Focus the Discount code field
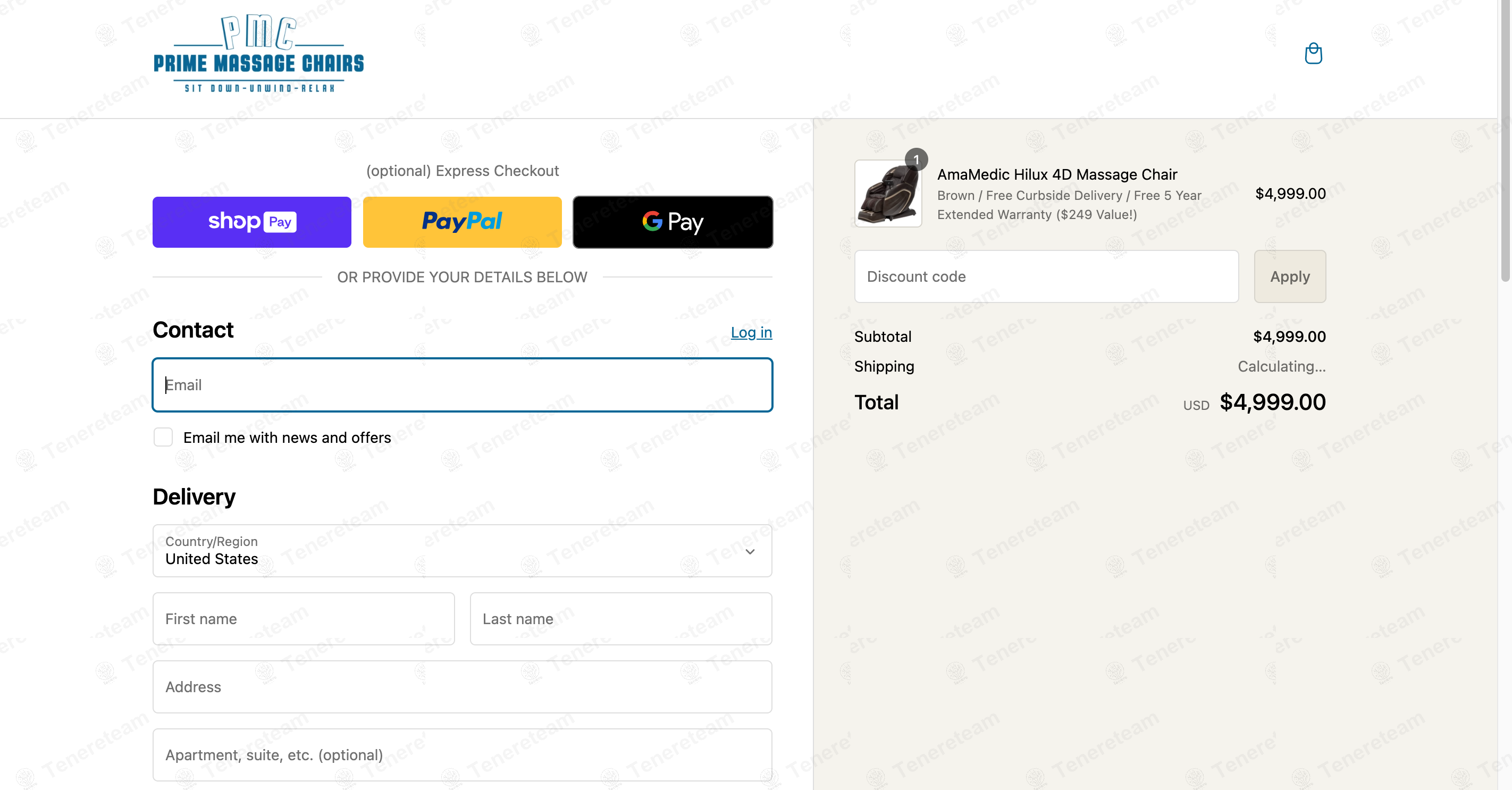 coord(1046,276)
